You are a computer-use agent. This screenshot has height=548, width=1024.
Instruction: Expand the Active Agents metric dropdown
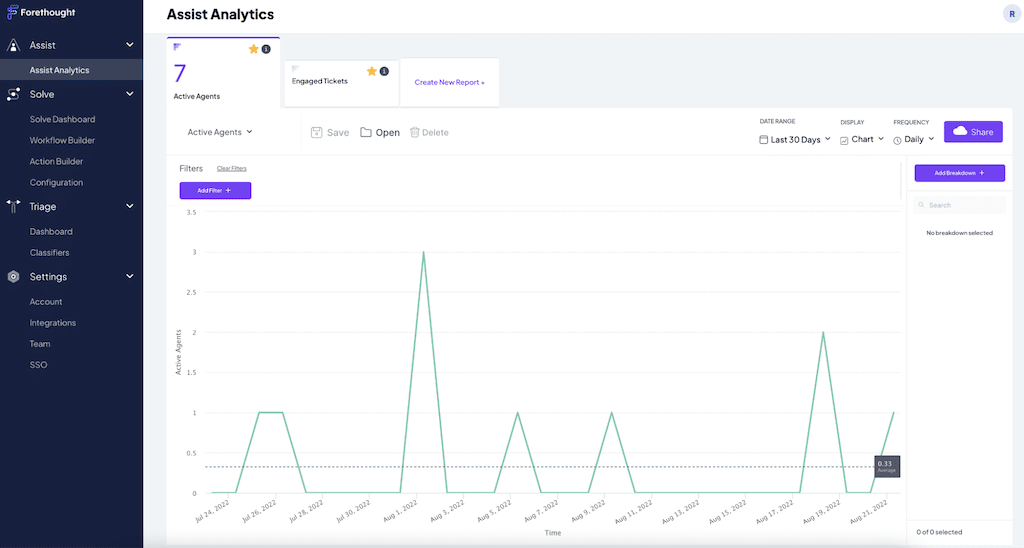(220, 132)
